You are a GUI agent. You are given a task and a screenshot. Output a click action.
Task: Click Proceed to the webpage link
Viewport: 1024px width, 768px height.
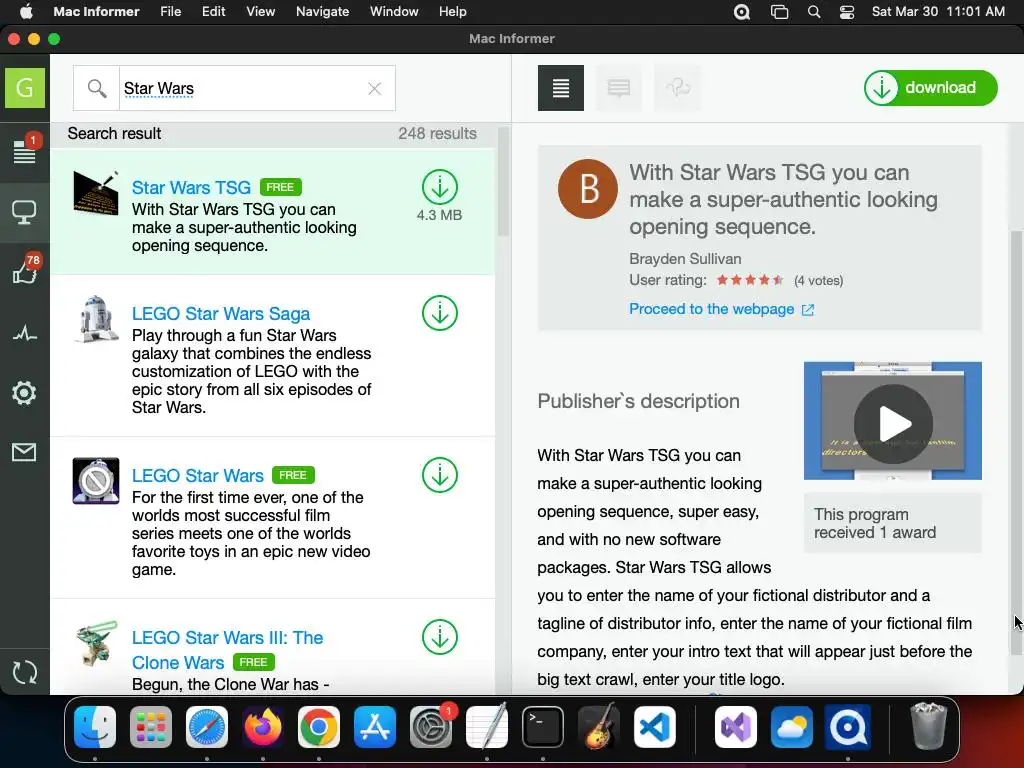pos(721,309)
